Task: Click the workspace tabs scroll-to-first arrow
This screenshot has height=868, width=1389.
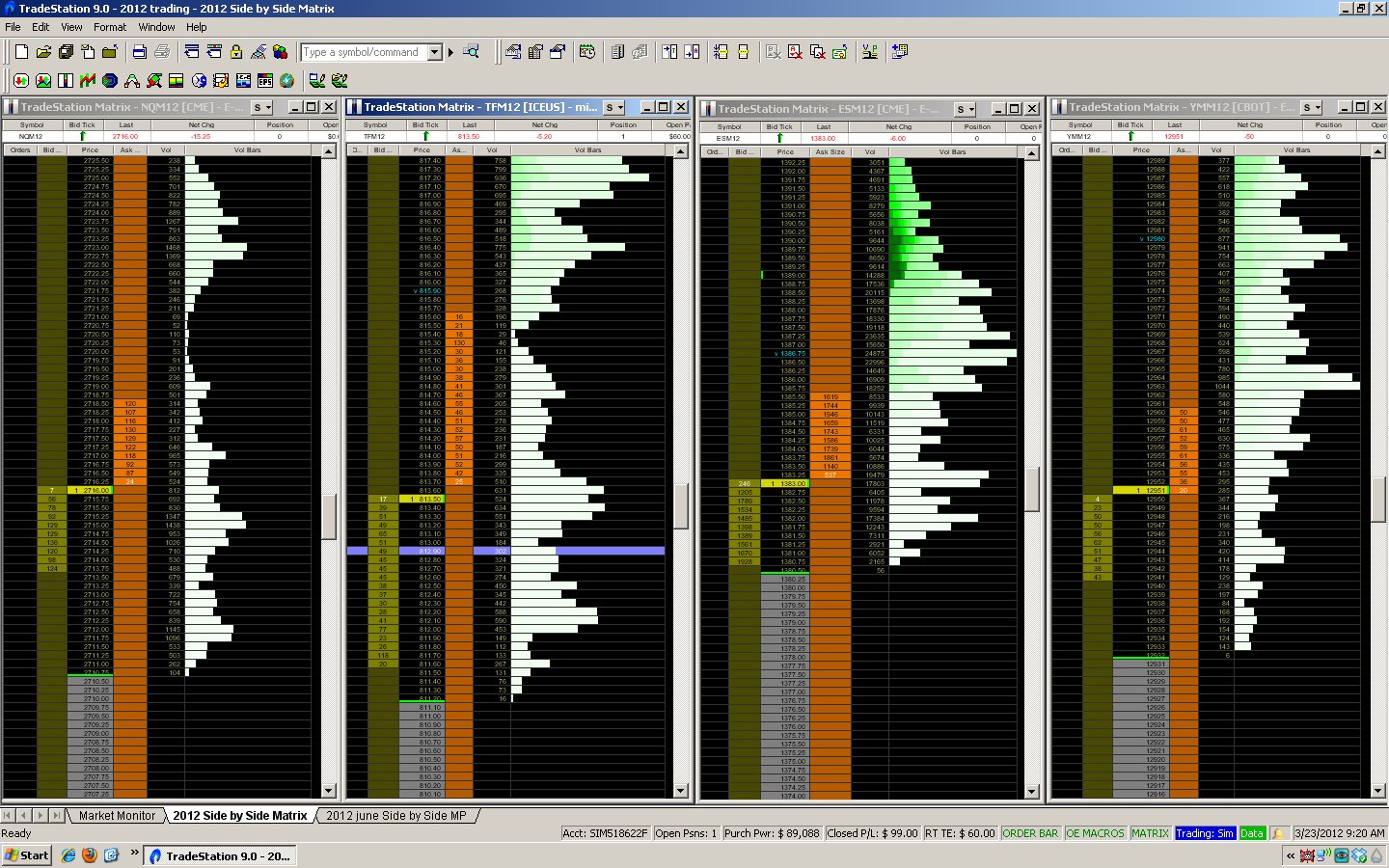Action: point(9,816)
